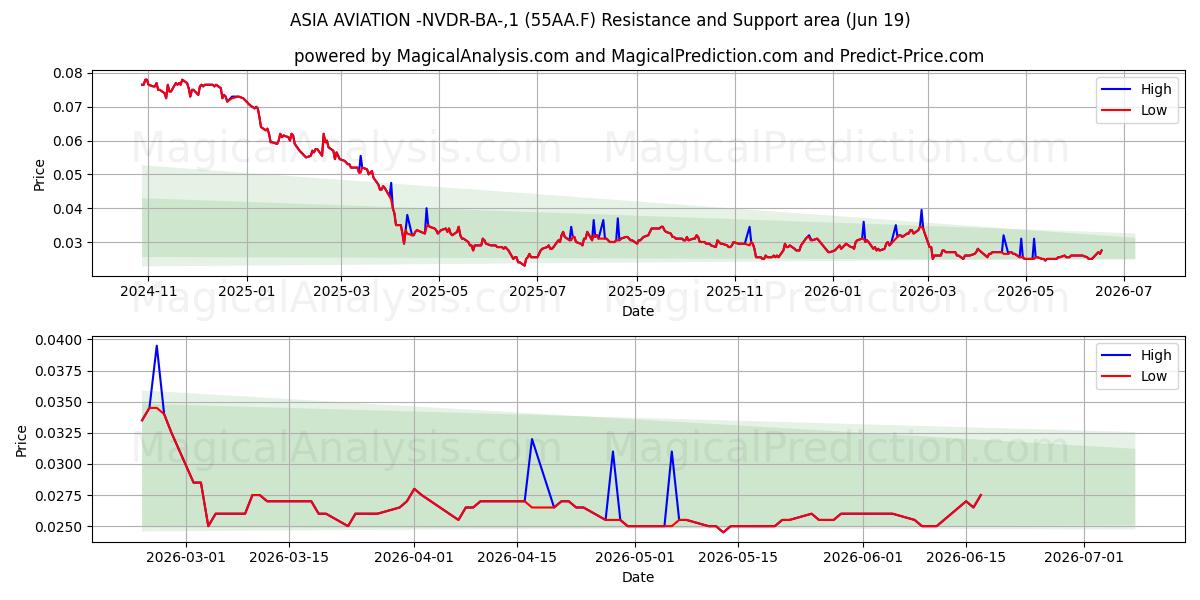Click the 2026-01 date label
The width and height of the screenshot is (1200, 600).
tap(832, 291)
